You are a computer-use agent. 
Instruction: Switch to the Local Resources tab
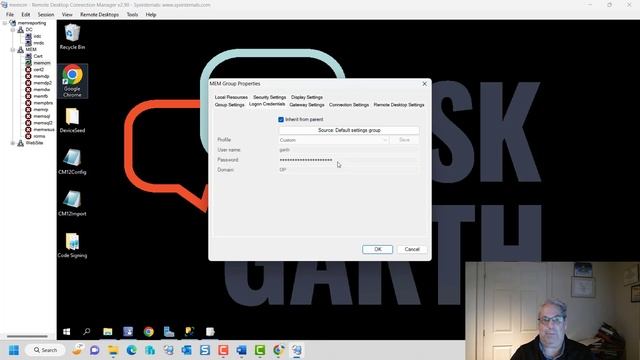(x=231, y=97)
